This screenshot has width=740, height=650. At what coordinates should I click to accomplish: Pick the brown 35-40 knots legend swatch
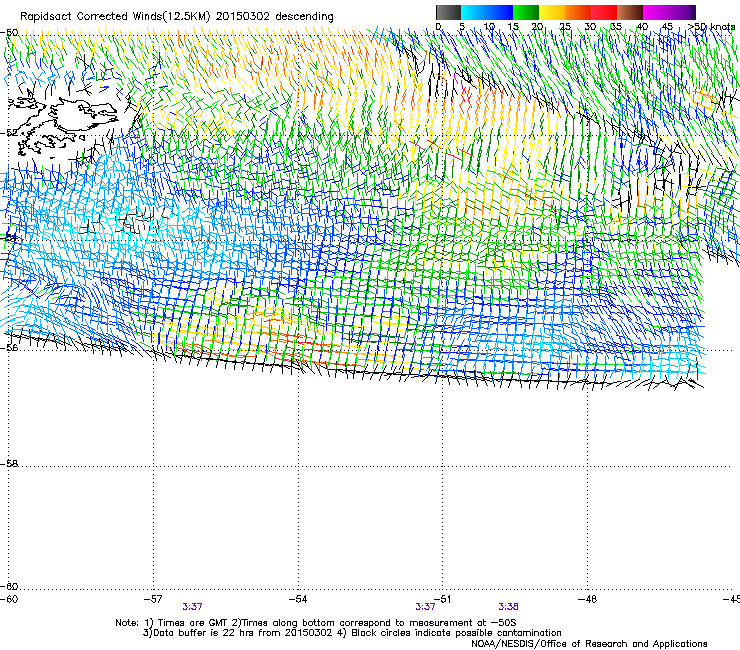coord(630,12)
